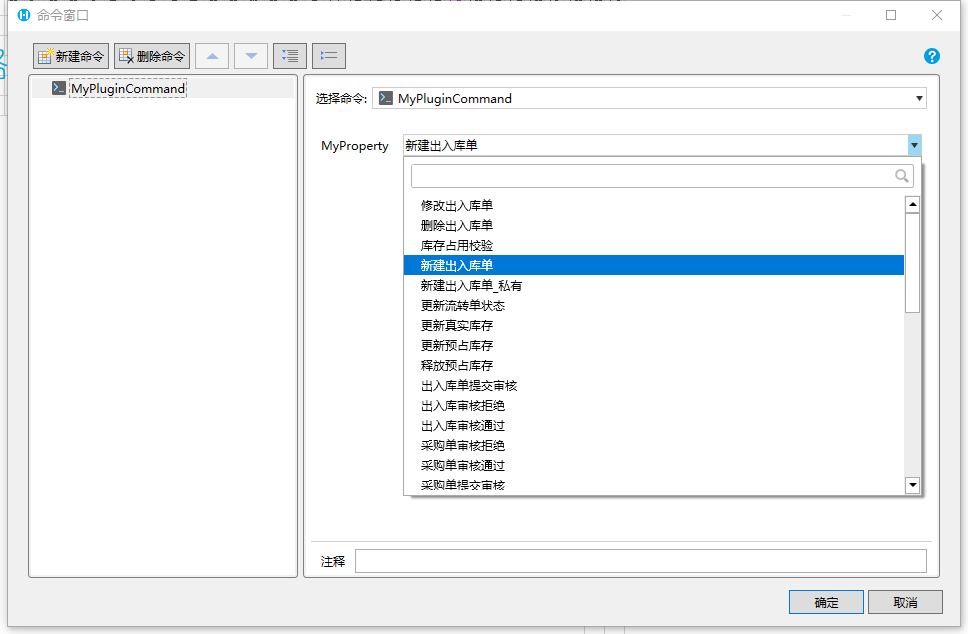968x634 pixels.
Task: Move command up with the up-arrow button
Action: [x=212, y=56]
